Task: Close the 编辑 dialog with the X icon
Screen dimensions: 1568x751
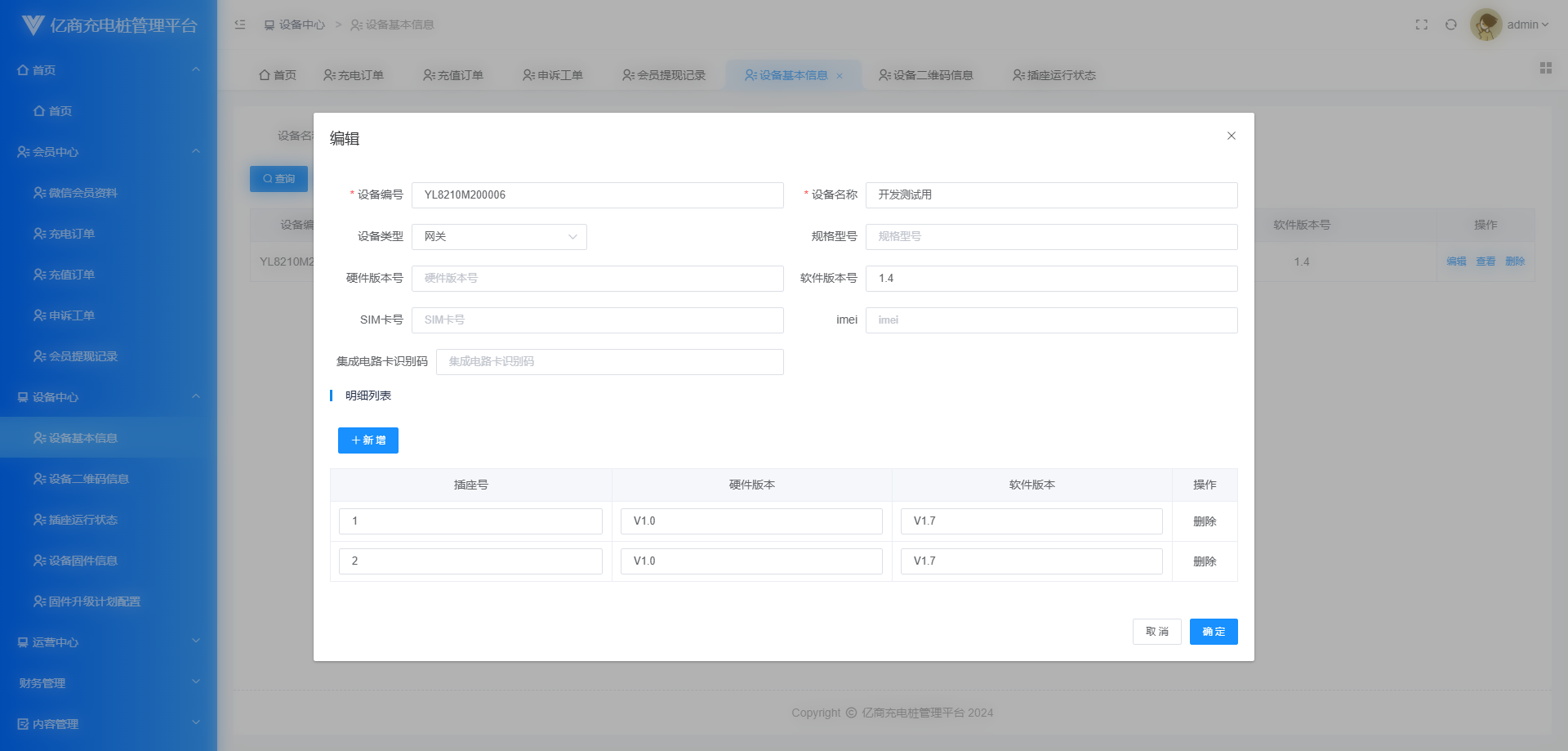Action: [x=1231, y=136]
